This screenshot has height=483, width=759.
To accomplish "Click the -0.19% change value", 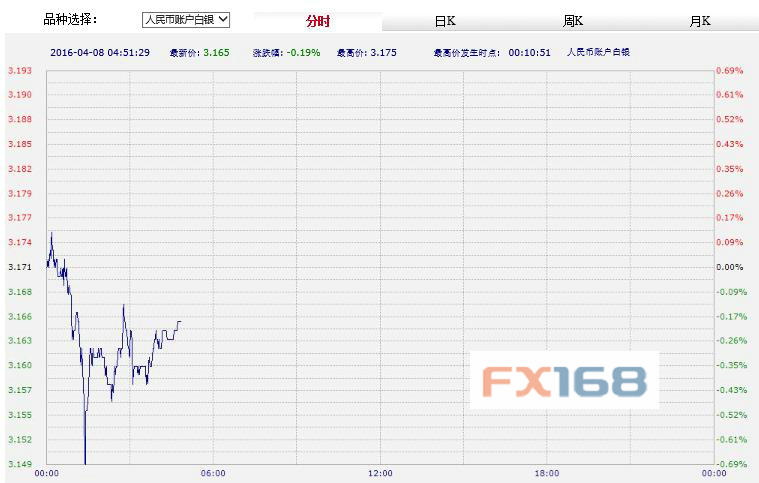I will [301, 51].
